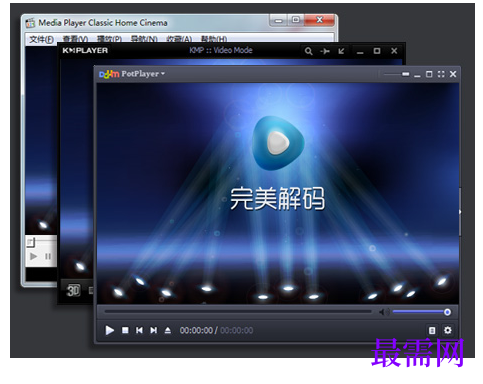Image resolution: width=483 pixels, height=384 pixels.
Task: Toggle 3D mode in KMPlayer
Action: point(73,290)
